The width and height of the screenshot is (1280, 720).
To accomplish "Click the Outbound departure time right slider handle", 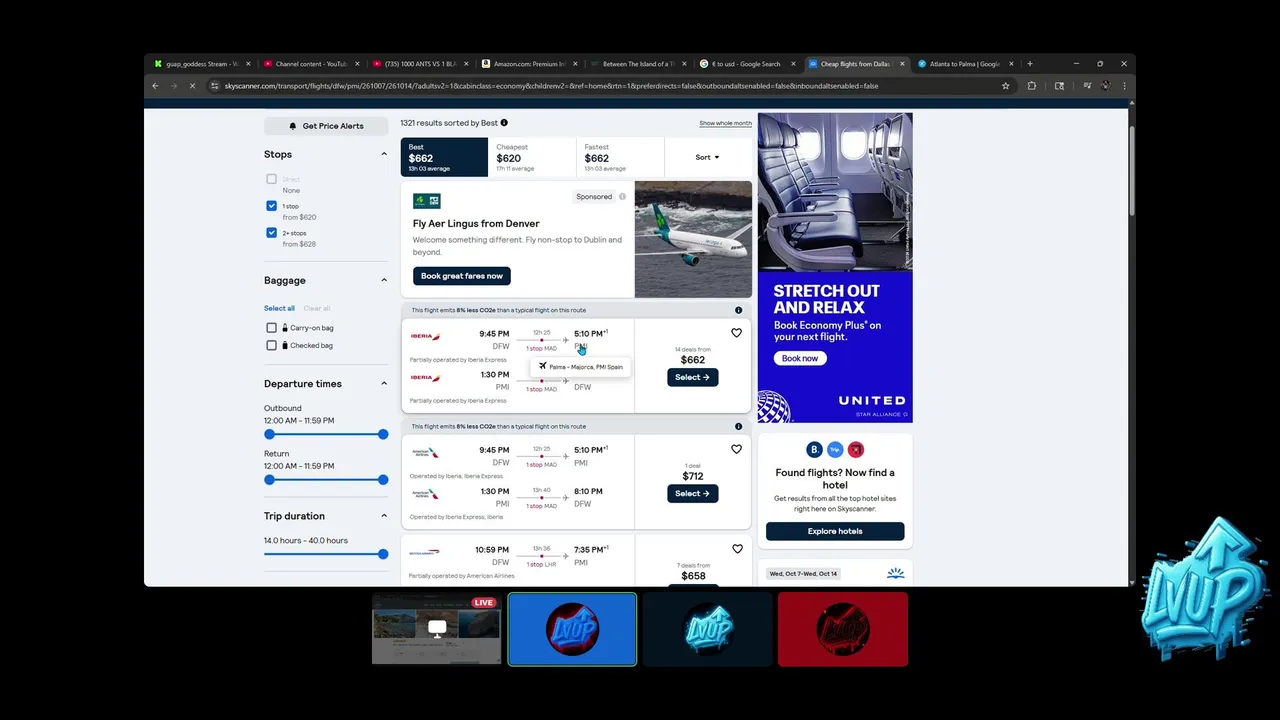I will [383, 434].
